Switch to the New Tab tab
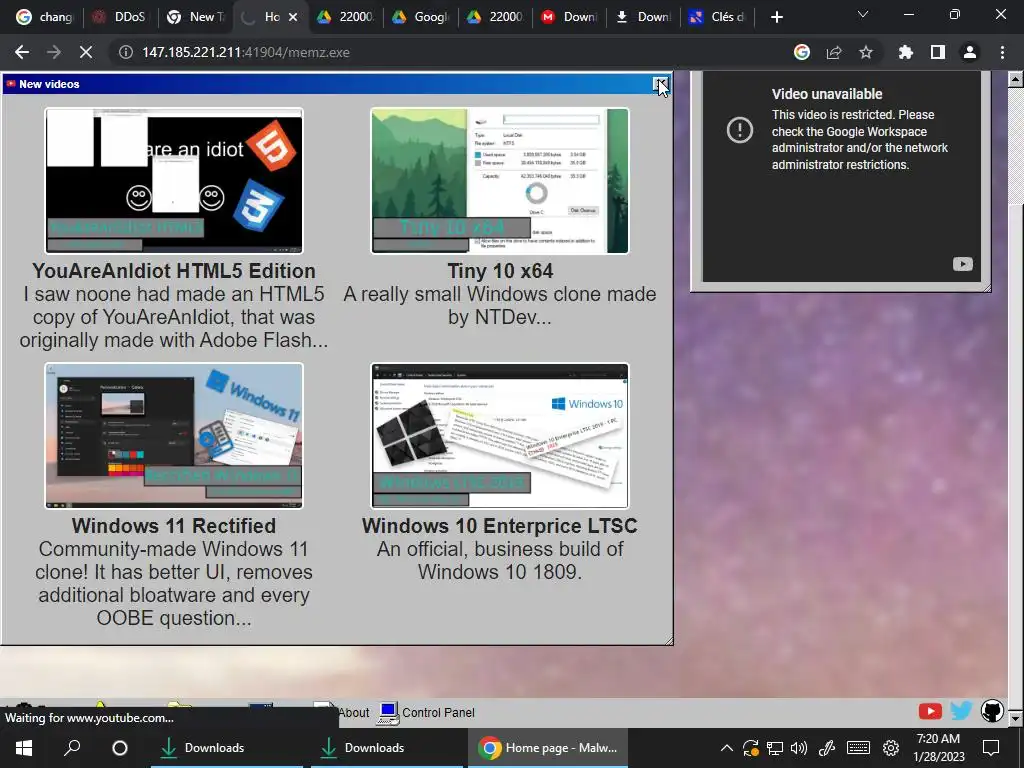This screenshot has height=768, width=1024. tap(194, 17)
